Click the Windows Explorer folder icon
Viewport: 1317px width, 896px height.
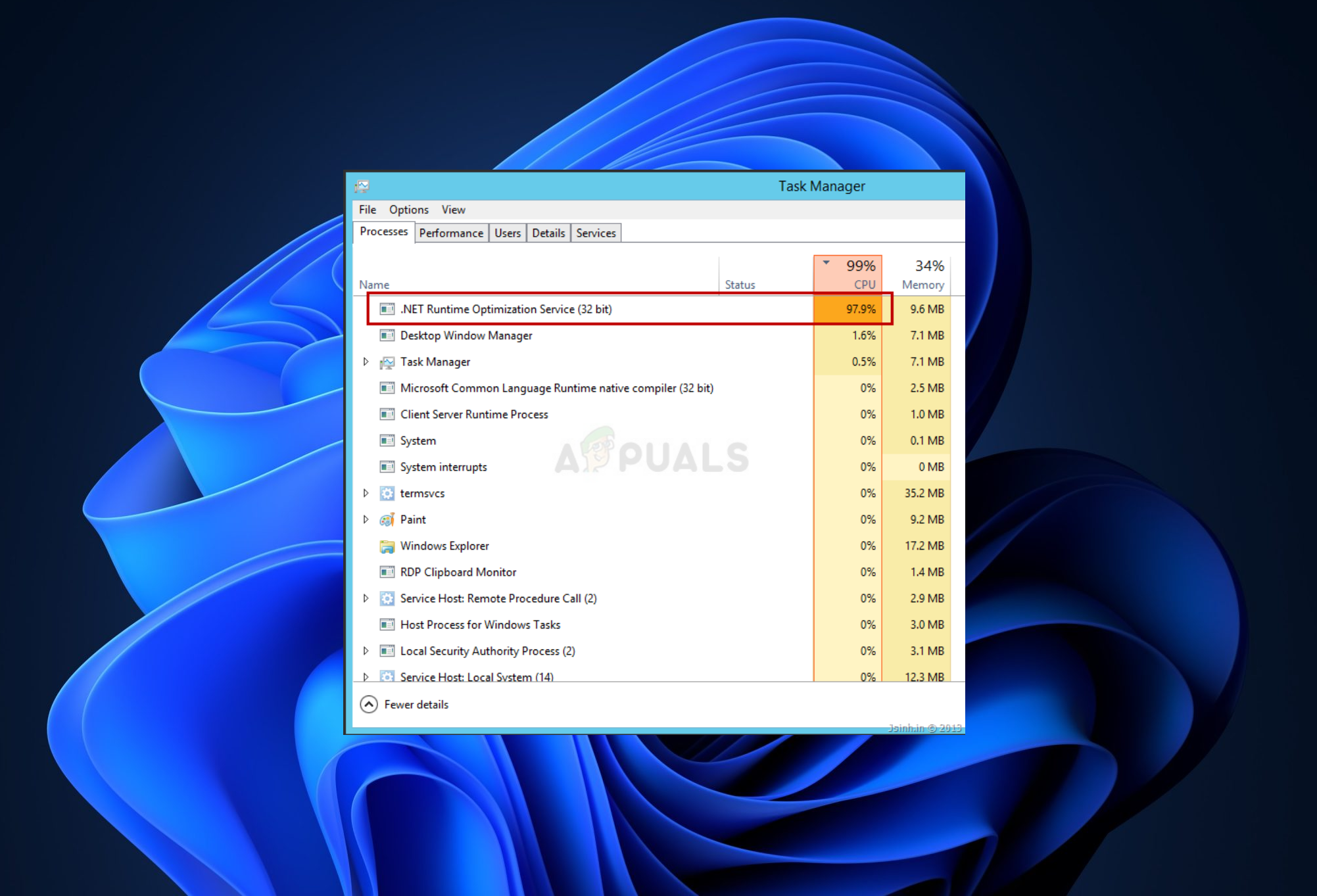click(x=387, y=546)
